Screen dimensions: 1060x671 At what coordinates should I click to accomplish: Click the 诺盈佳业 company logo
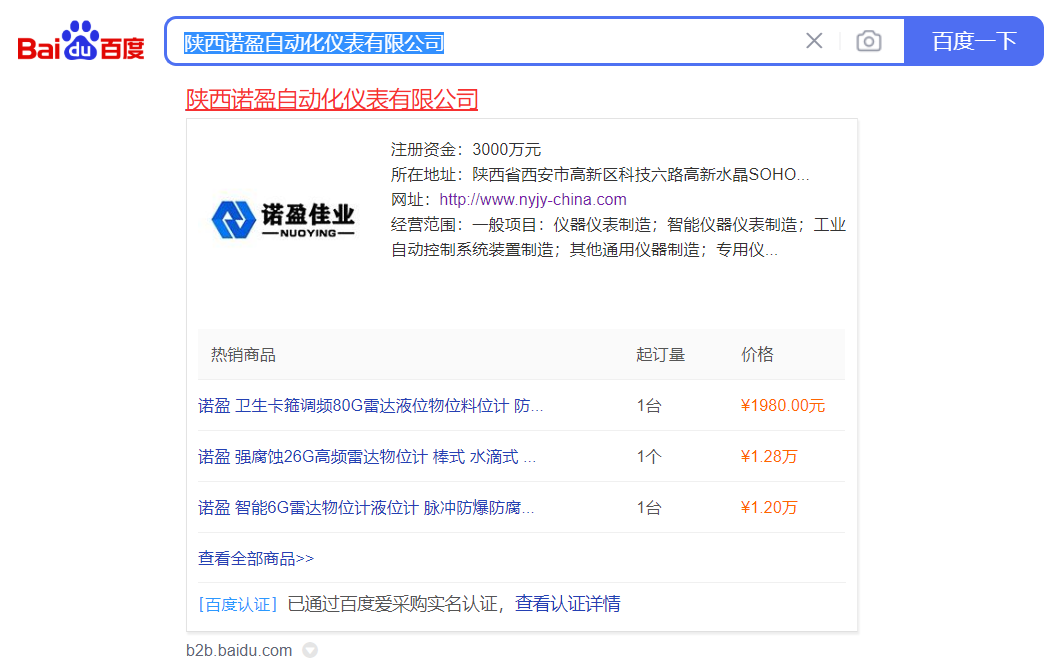[x=283, y=220]
